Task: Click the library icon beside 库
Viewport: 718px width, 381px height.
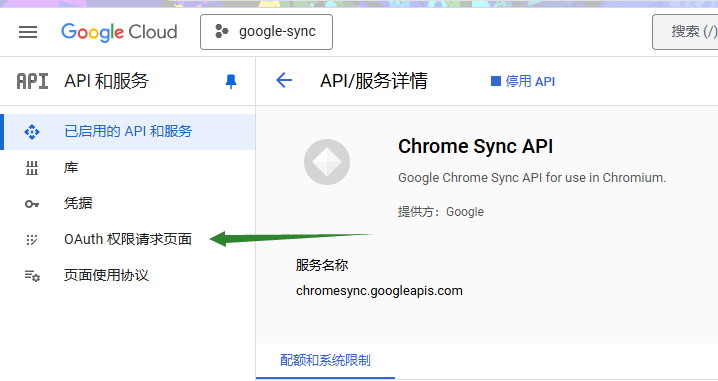Action: [32, 168]
